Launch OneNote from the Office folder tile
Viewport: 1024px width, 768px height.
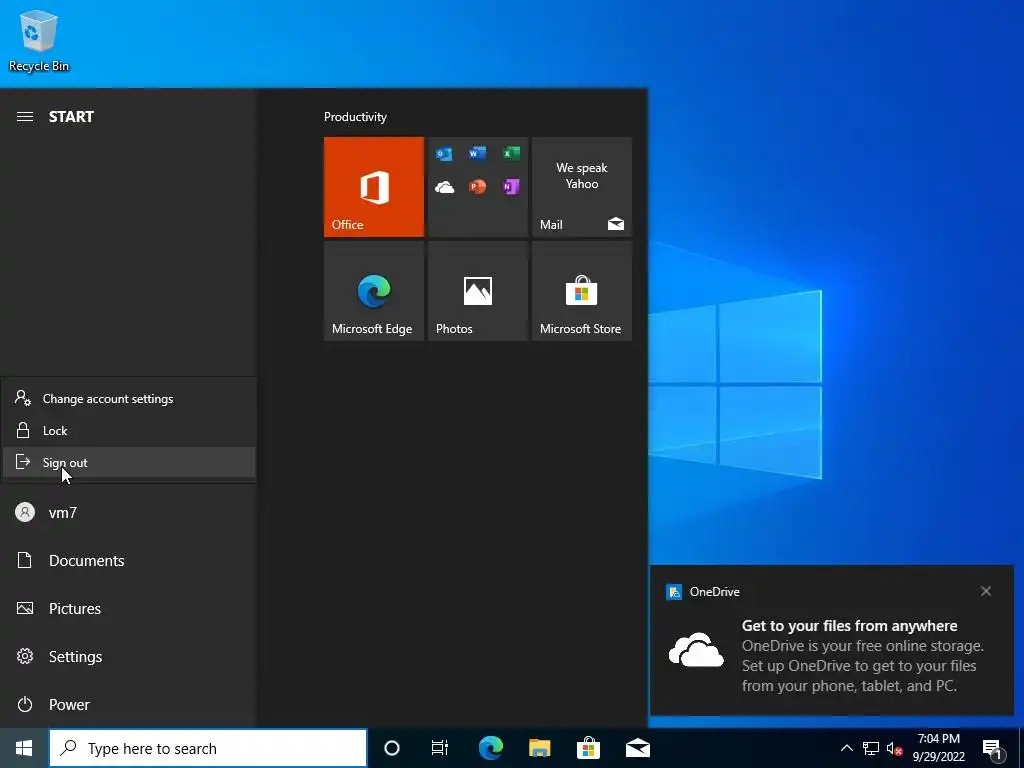click(511, 187)
